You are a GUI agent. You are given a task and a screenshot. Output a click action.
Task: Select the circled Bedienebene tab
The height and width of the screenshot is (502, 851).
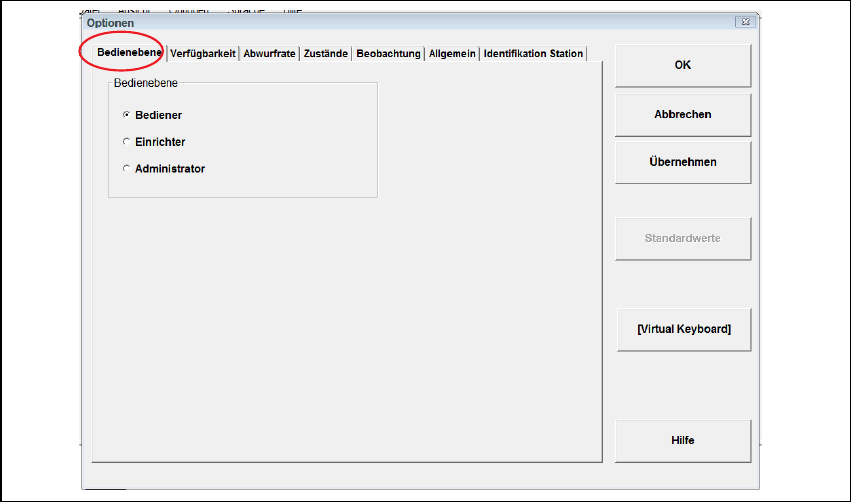point(129,53)
